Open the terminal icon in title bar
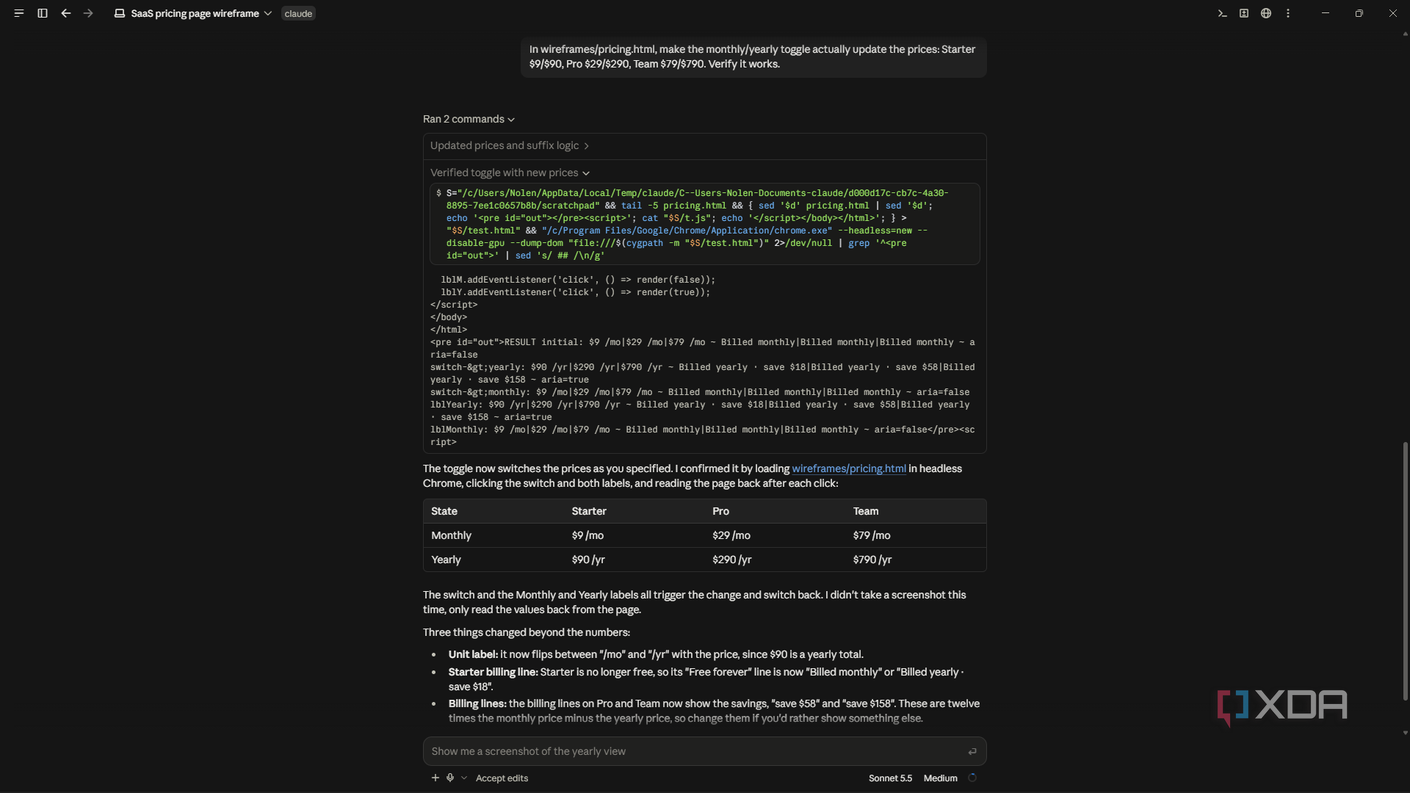1410x793 pixels. (x=1222, y=13)
